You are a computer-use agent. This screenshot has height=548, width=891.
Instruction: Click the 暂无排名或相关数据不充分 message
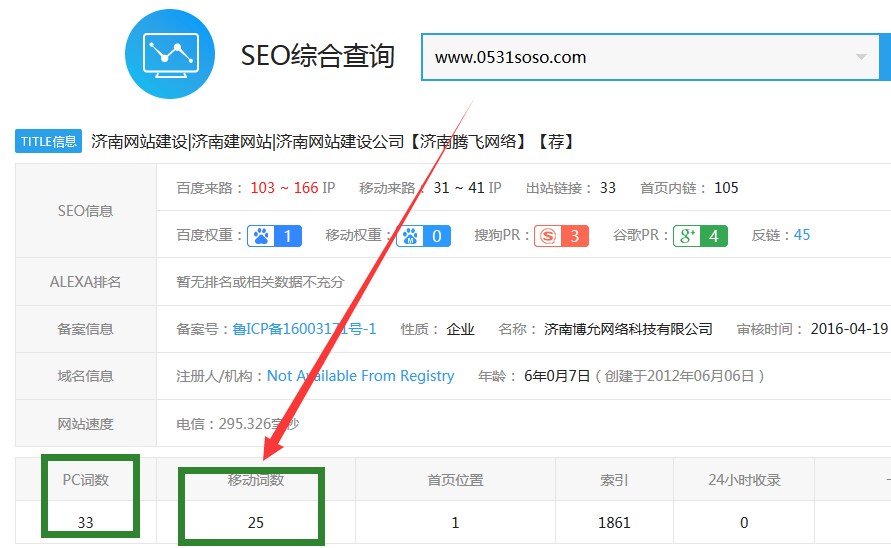coord(260,282)
